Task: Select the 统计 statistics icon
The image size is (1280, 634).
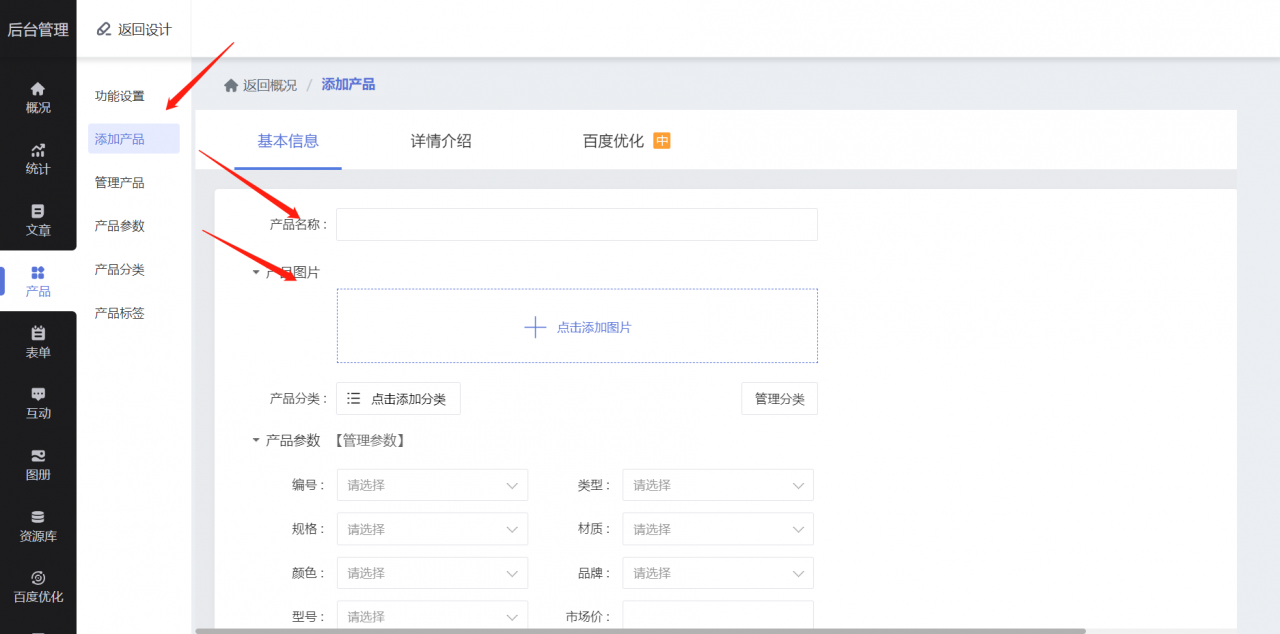Action: click(38, 158)
